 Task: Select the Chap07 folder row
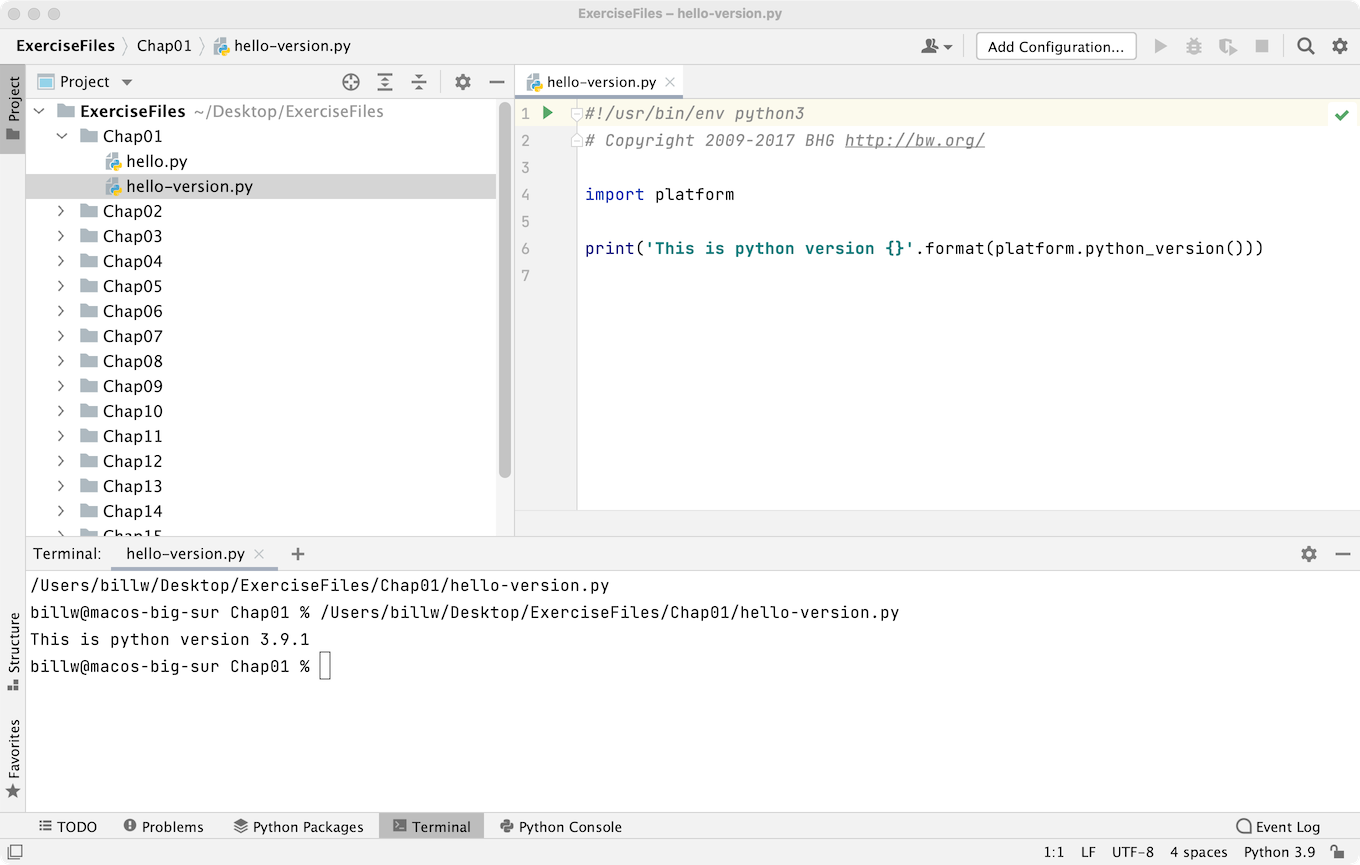click(x=261, y=336)
